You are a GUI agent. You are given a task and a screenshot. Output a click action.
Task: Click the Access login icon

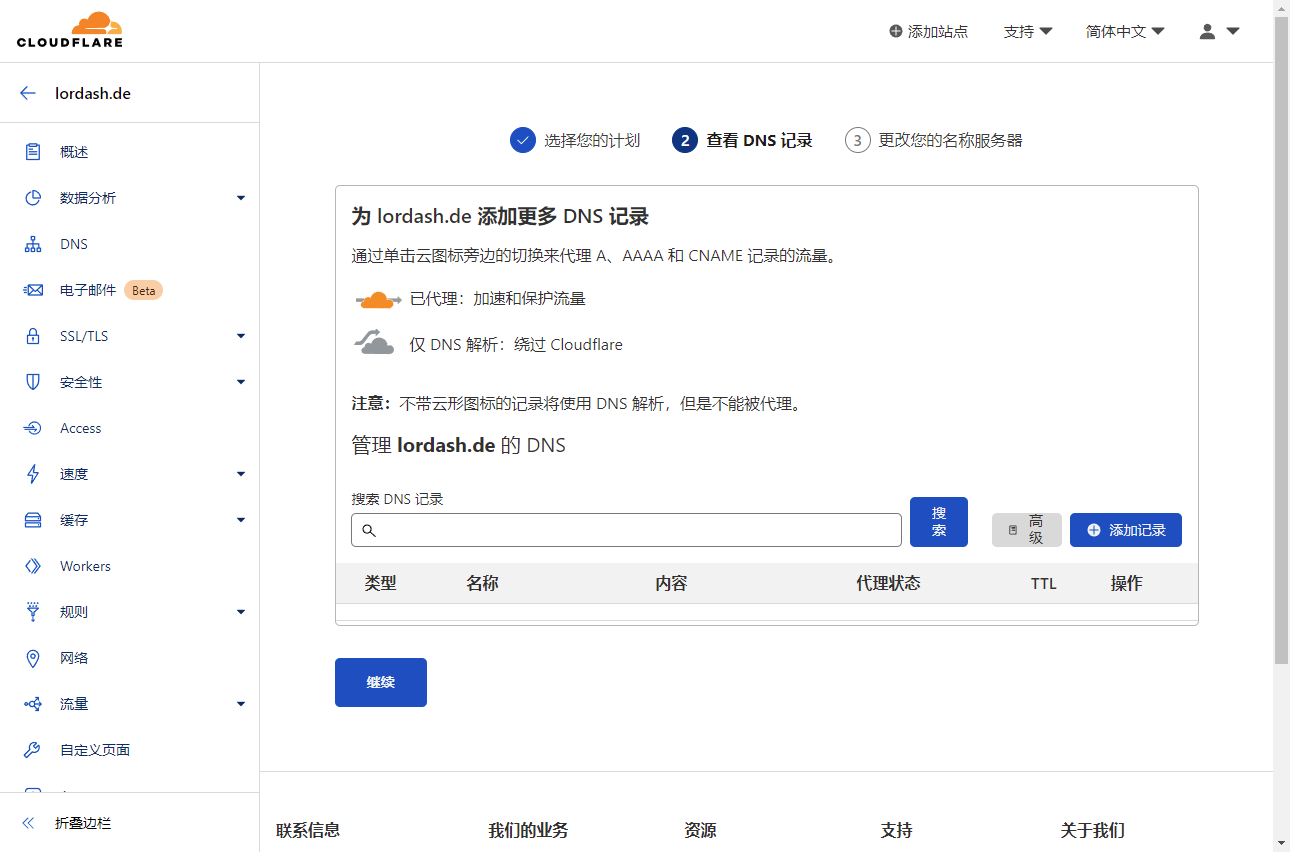point(33,428)
